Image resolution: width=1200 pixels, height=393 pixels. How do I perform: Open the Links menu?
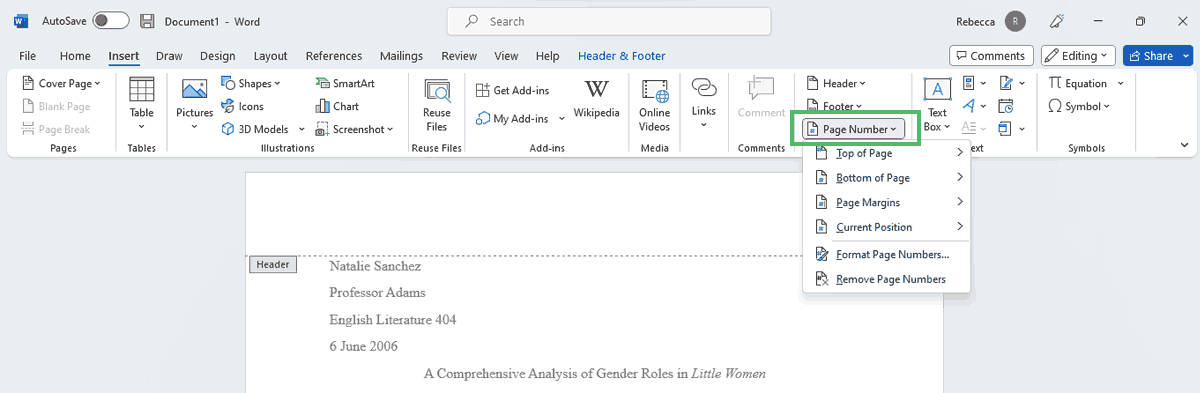point(704,103)
